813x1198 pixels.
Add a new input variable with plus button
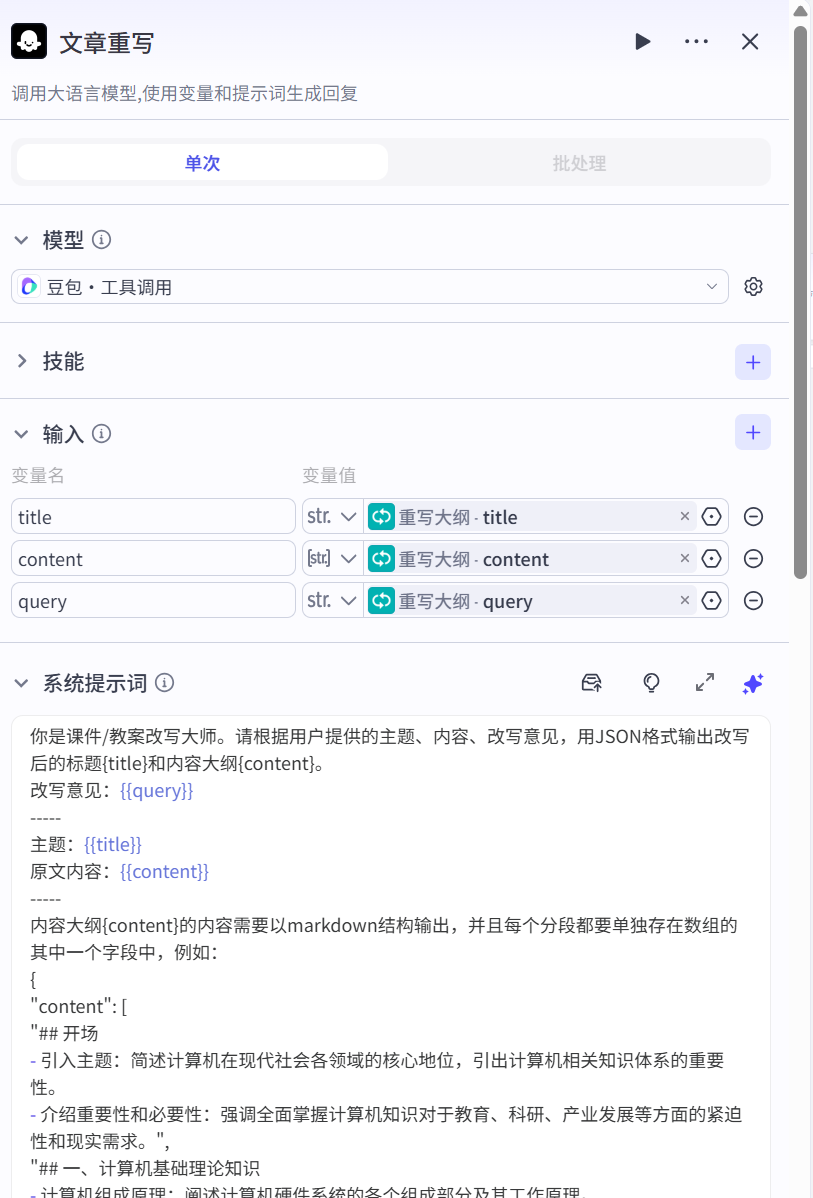tap(752, 433)
